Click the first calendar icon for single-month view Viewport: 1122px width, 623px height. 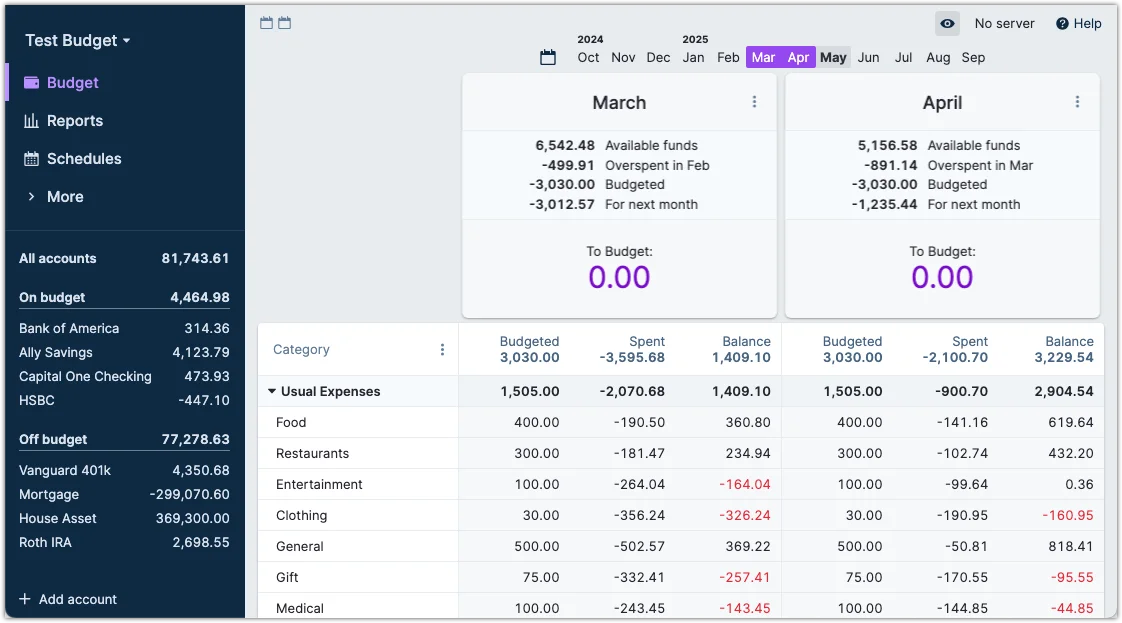[266, 23]
